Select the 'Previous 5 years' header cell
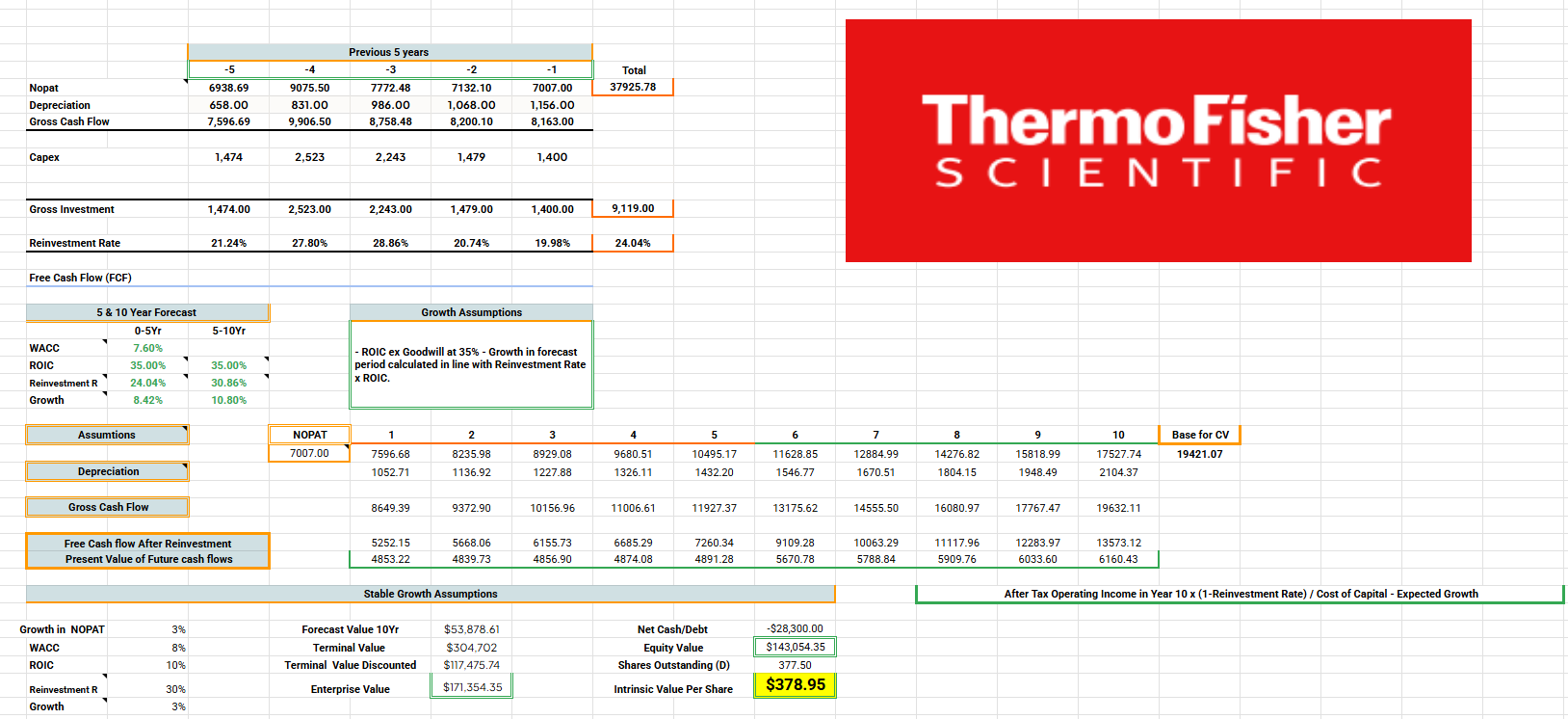1568x719 pixels. coord(389,52)
